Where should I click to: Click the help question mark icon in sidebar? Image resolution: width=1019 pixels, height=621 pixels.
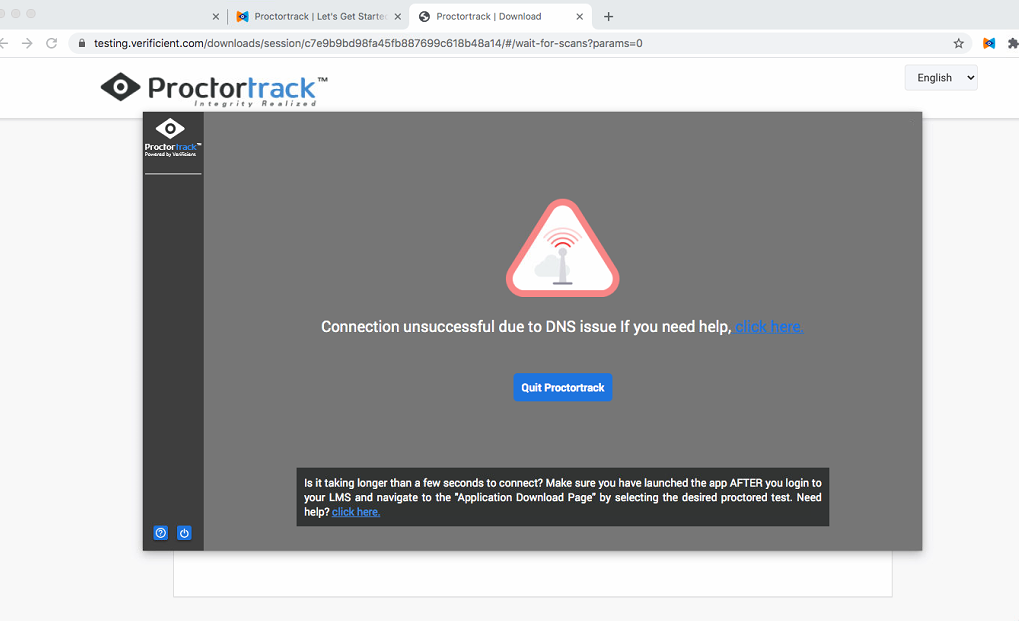(x=161, y=533)
